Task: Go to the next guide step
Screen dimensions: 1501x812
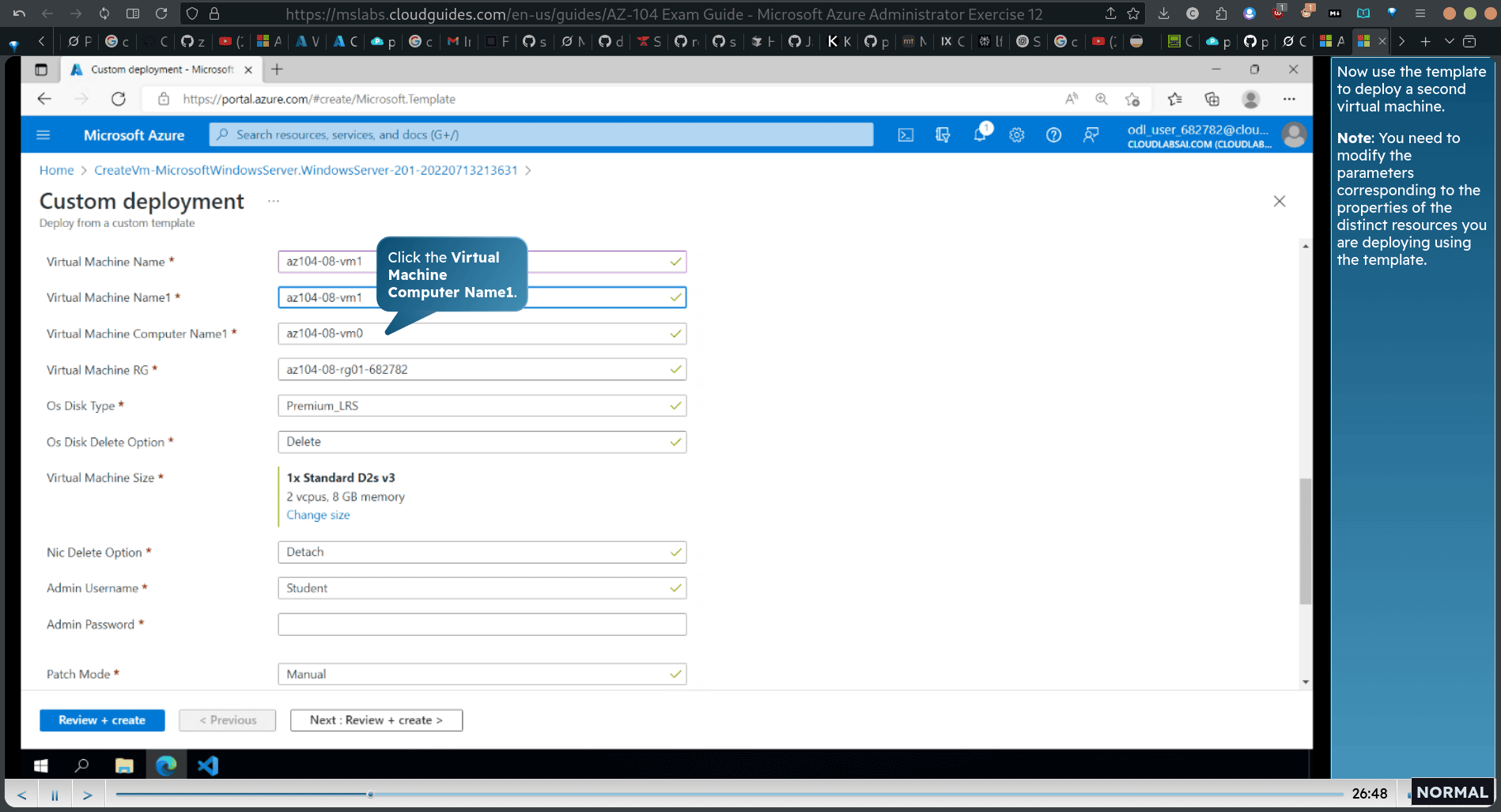Action: click(x=88, y=795)
